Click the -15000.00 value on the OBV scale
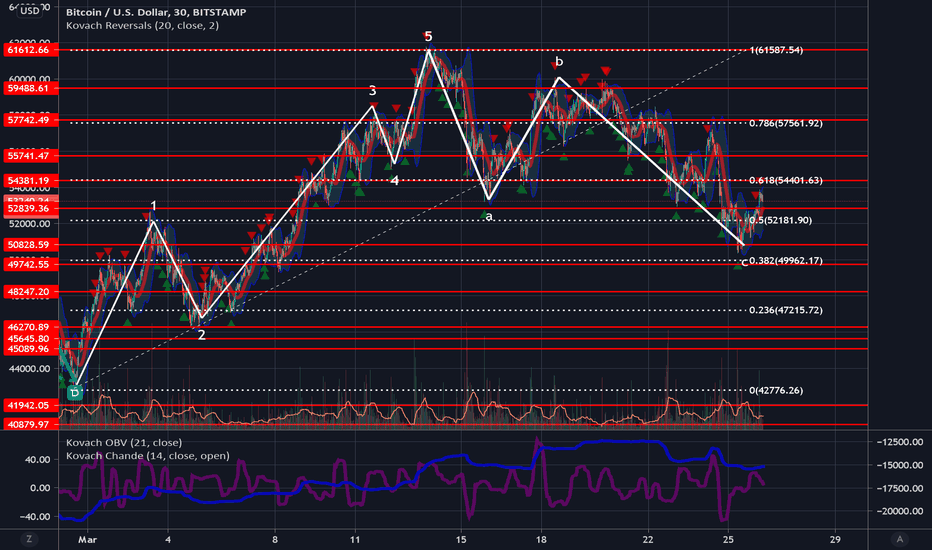This screenshot has width=932, height=550. point(900,465)
